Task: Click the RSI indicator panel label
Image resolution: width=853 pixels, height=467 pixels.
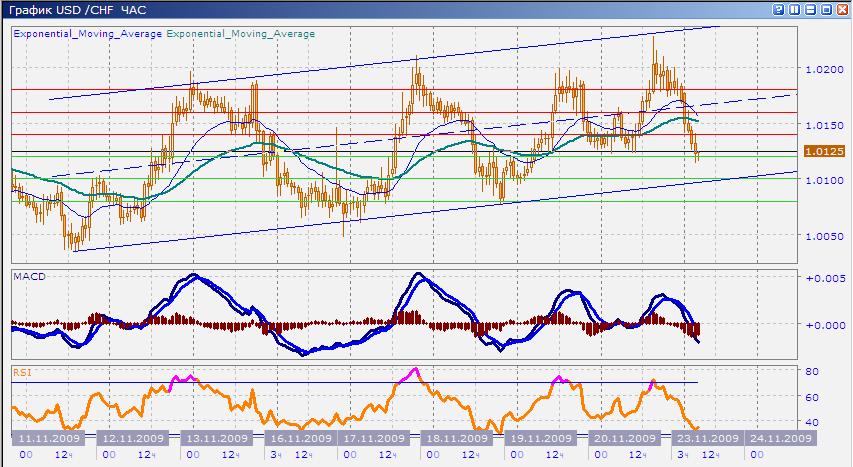Action: pos(22,372)
